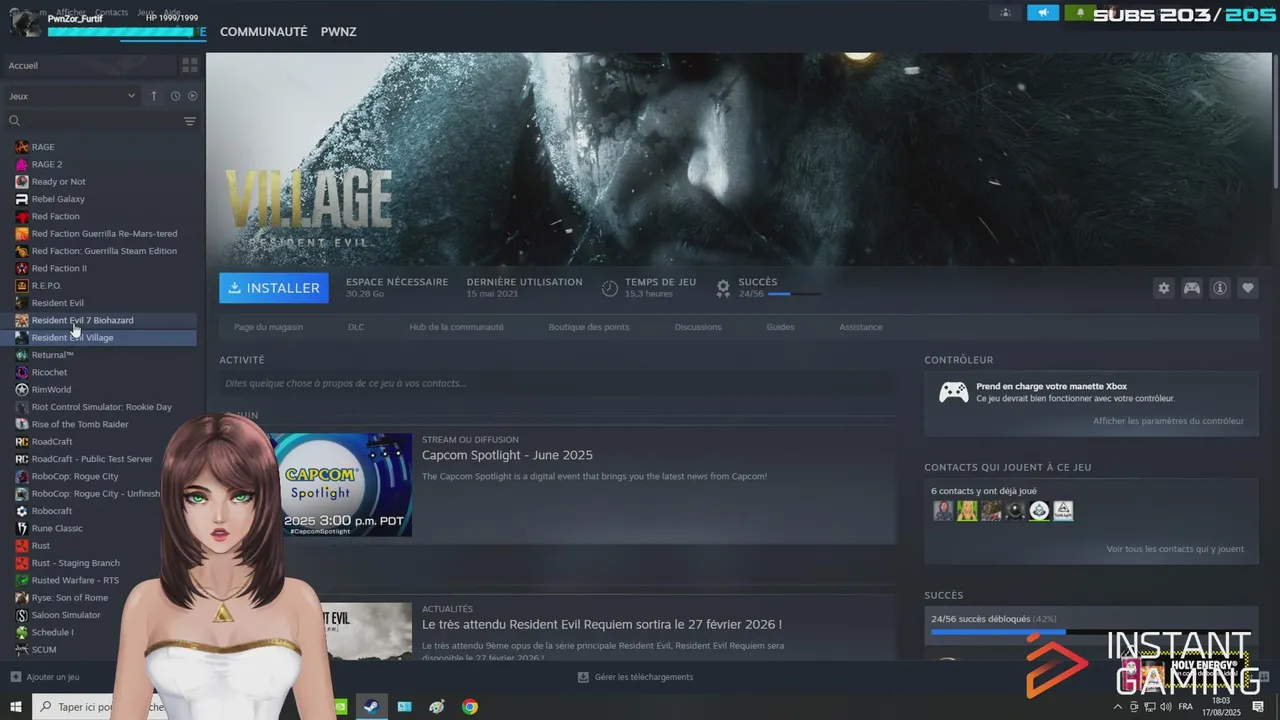Open the friends icon in top bar

point(1006,12)
